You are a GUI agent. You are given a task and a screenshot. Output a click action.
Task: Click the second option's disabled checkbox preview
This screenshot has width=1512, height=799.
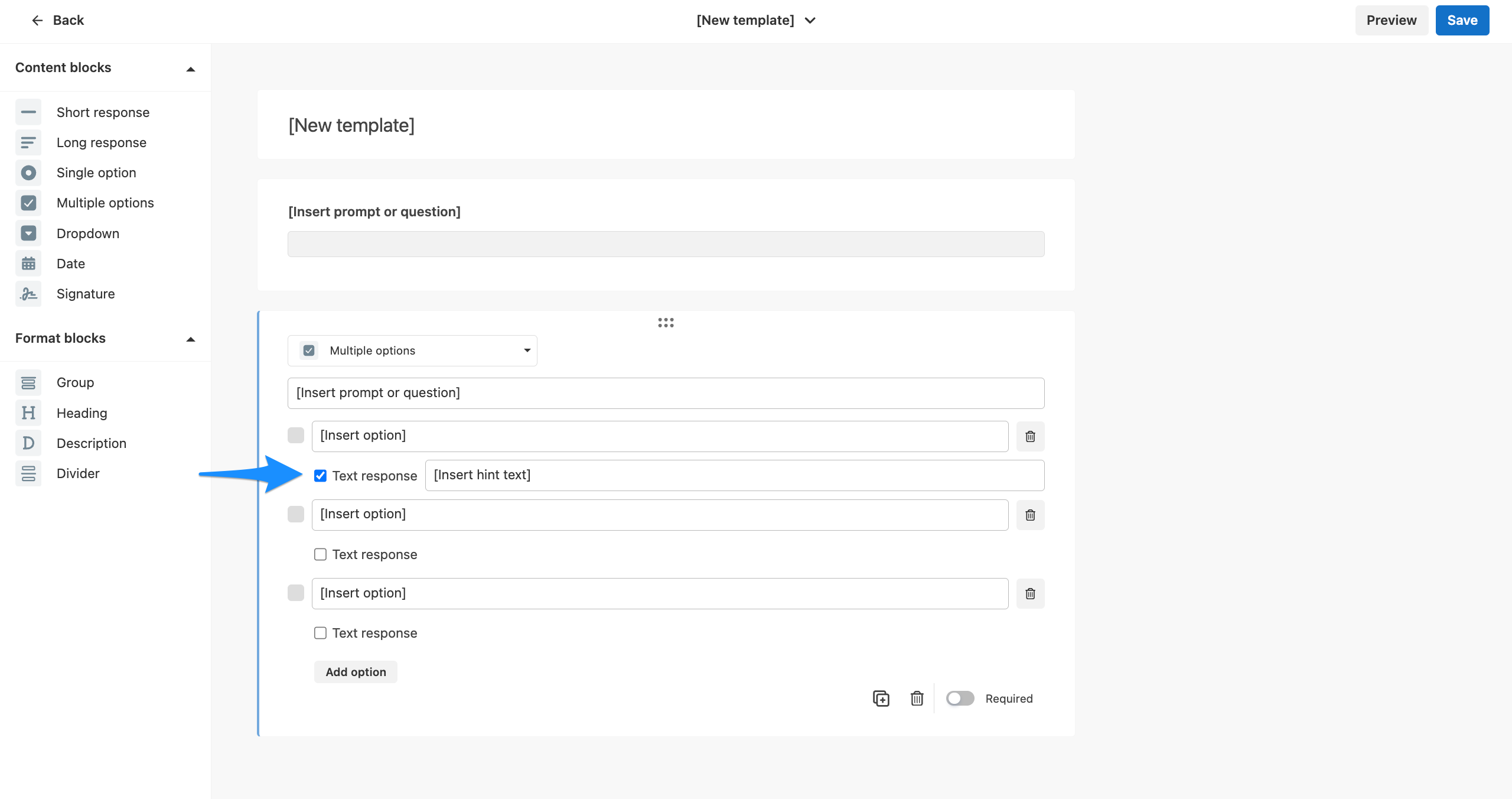(296, 514)
